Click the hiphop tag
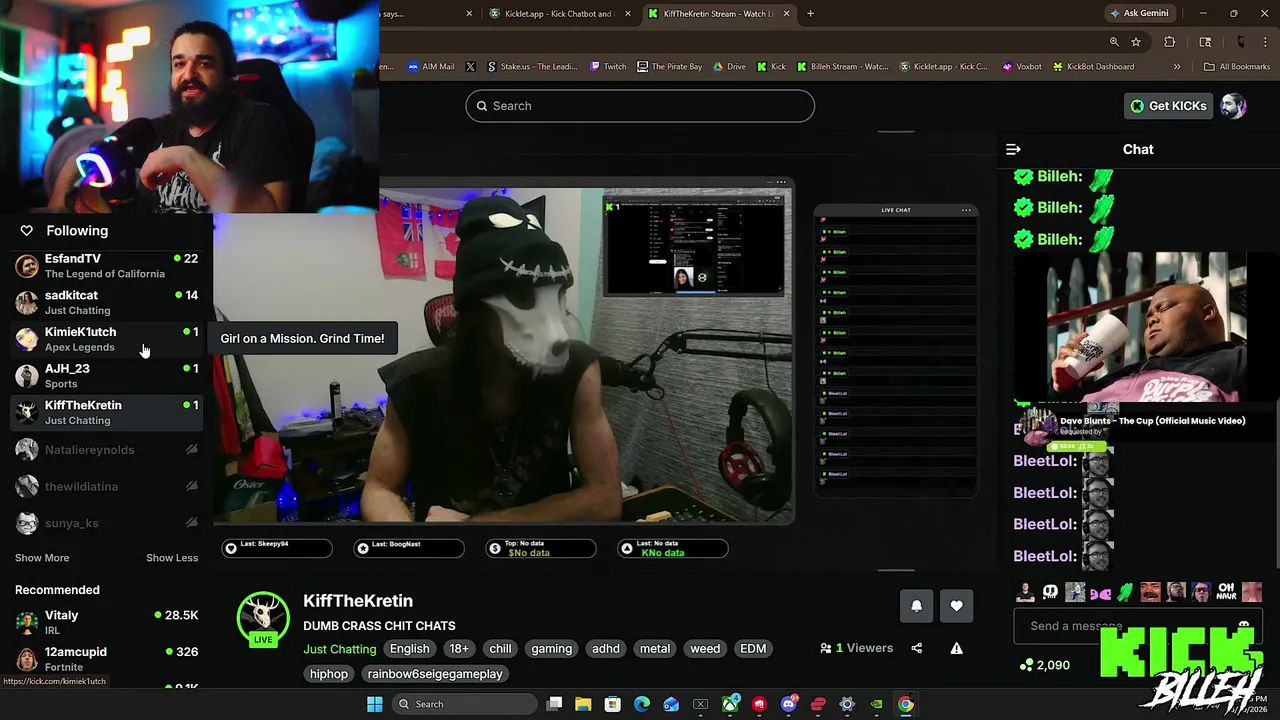The image size is (1280, 720). pos(329,674)
